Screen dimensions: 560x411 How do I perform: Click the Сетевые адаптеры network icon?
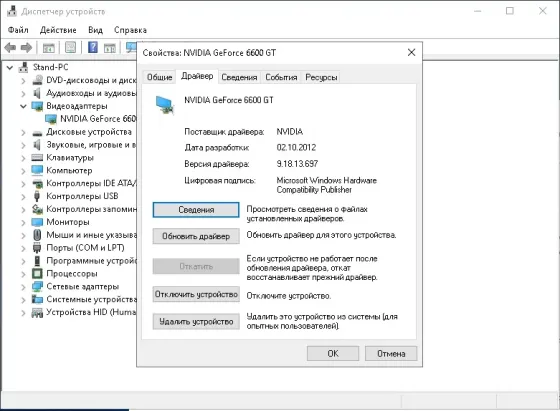click(37, 286)
